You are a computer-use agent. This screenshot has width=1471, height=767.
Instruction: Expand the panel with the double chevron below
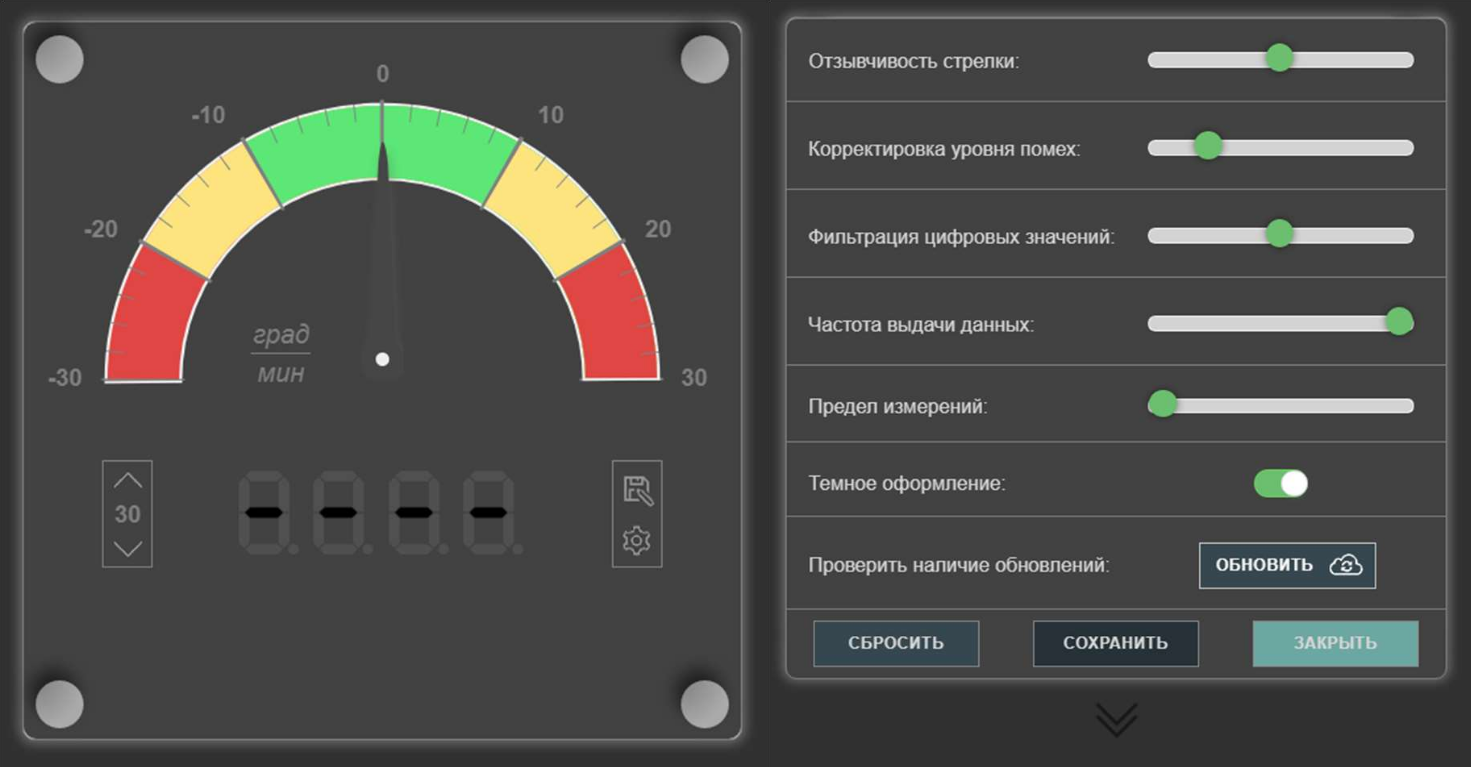1116,719
